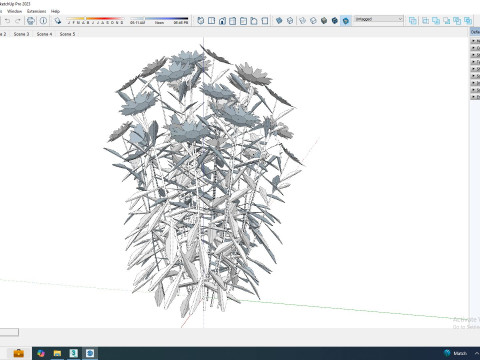Select the Outer Shell solid tool

pyautogui.click(x=413, y=21)
